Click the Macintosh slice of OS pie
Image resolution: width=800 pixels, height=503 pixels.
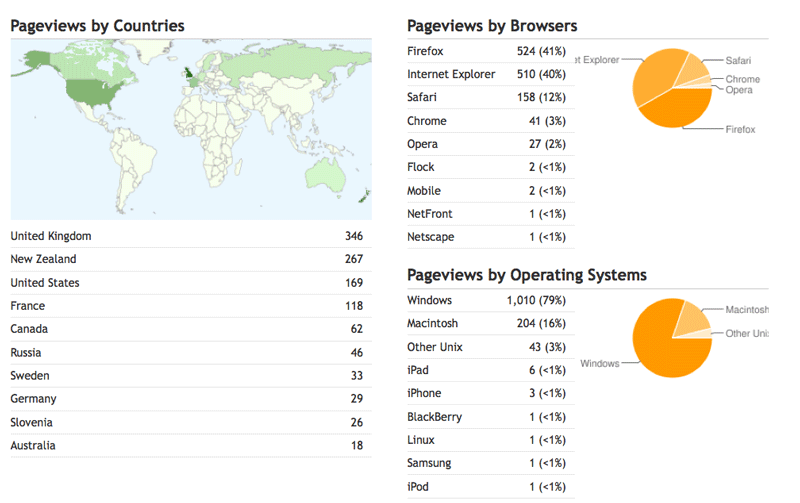point(690,319)
